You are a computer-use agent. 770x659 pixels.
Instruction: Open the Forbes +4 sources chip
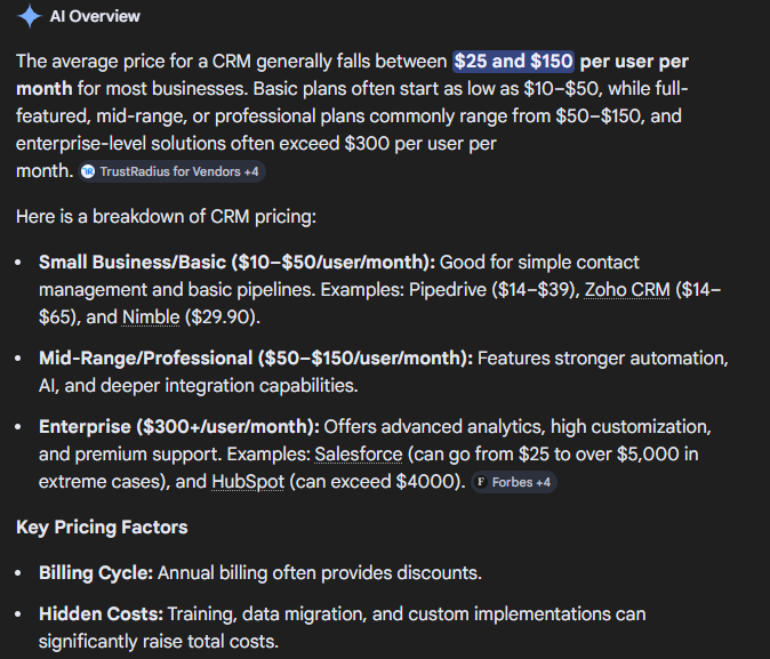[514, 482]
